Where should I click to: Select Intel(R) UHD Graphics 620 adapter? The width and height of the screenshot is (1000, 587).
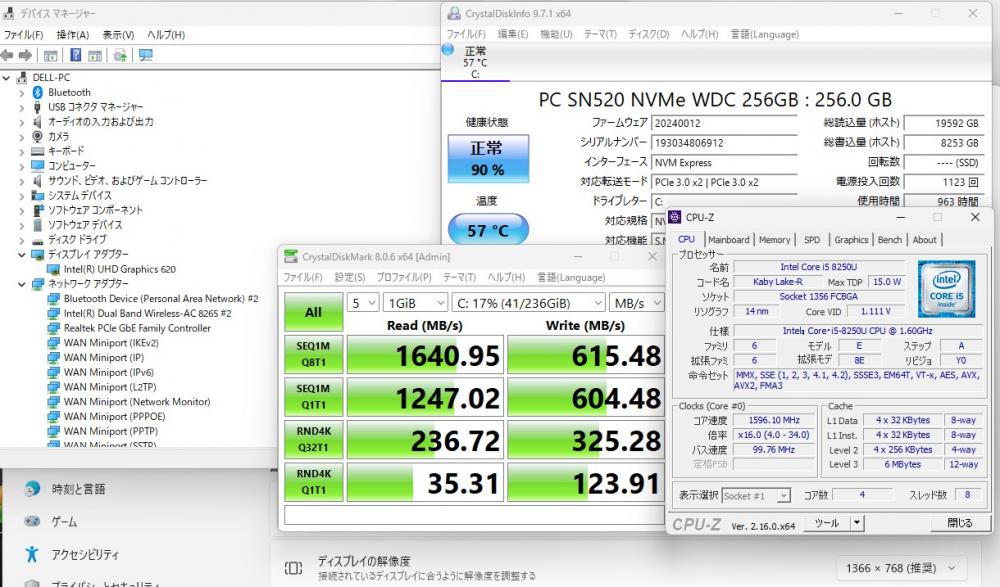(119, 269)
